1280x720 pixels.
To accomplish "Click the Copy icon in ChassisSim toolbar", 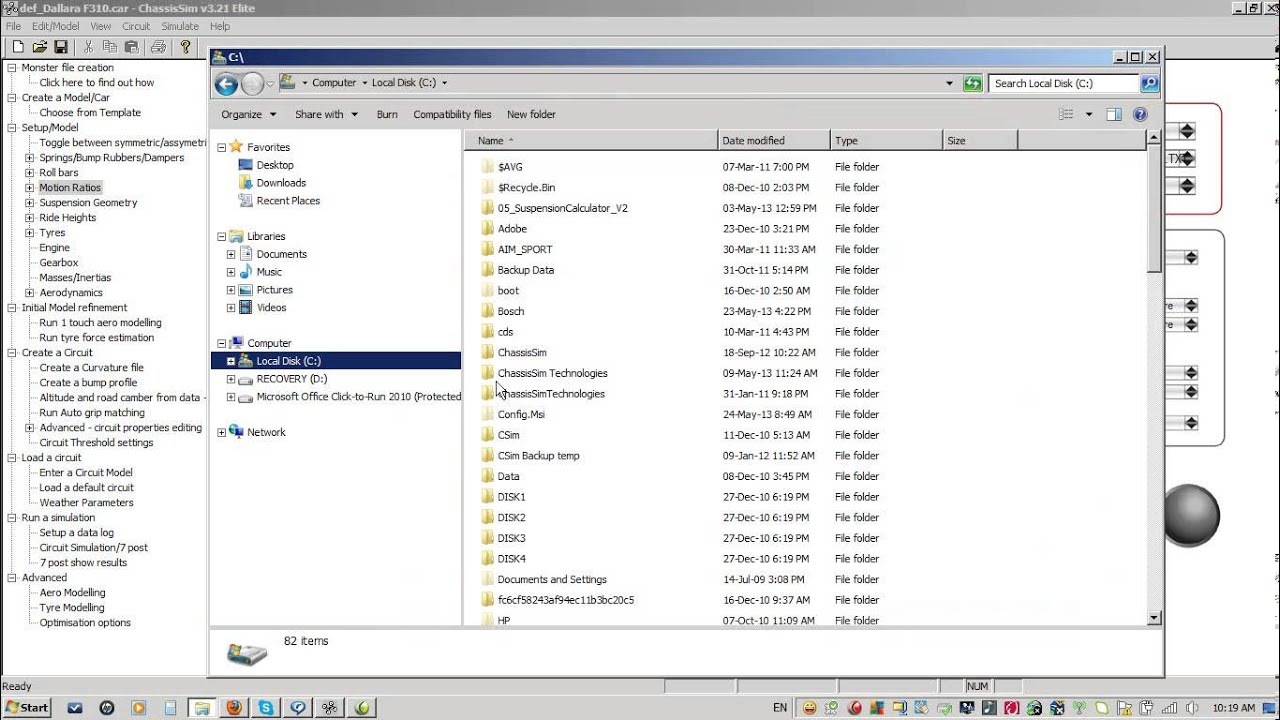I will [x=109, y=47].
